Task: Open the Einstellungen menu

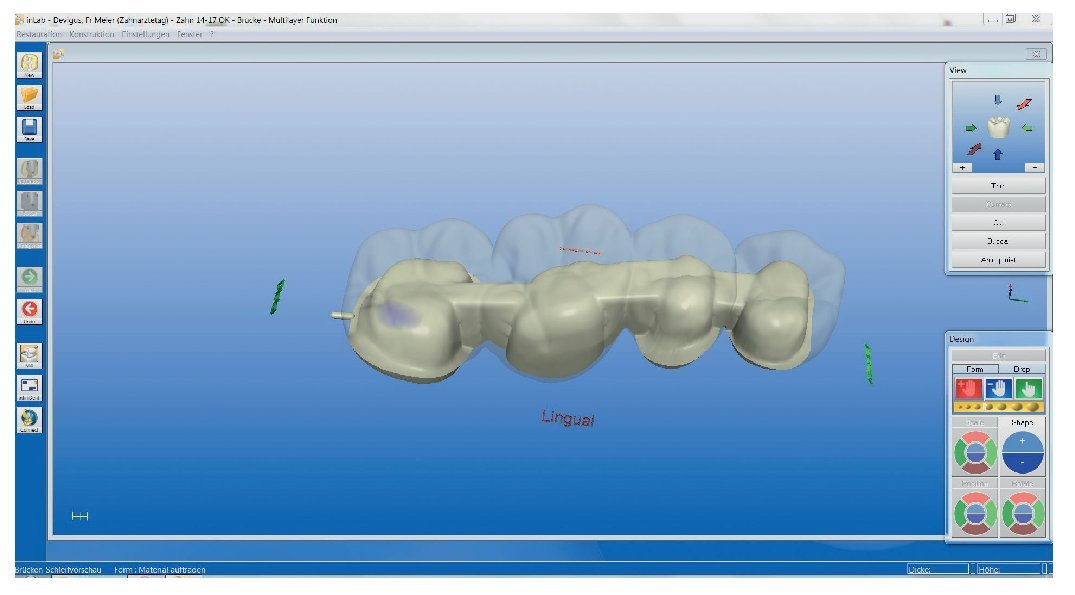Action: [x=147, y=34]
